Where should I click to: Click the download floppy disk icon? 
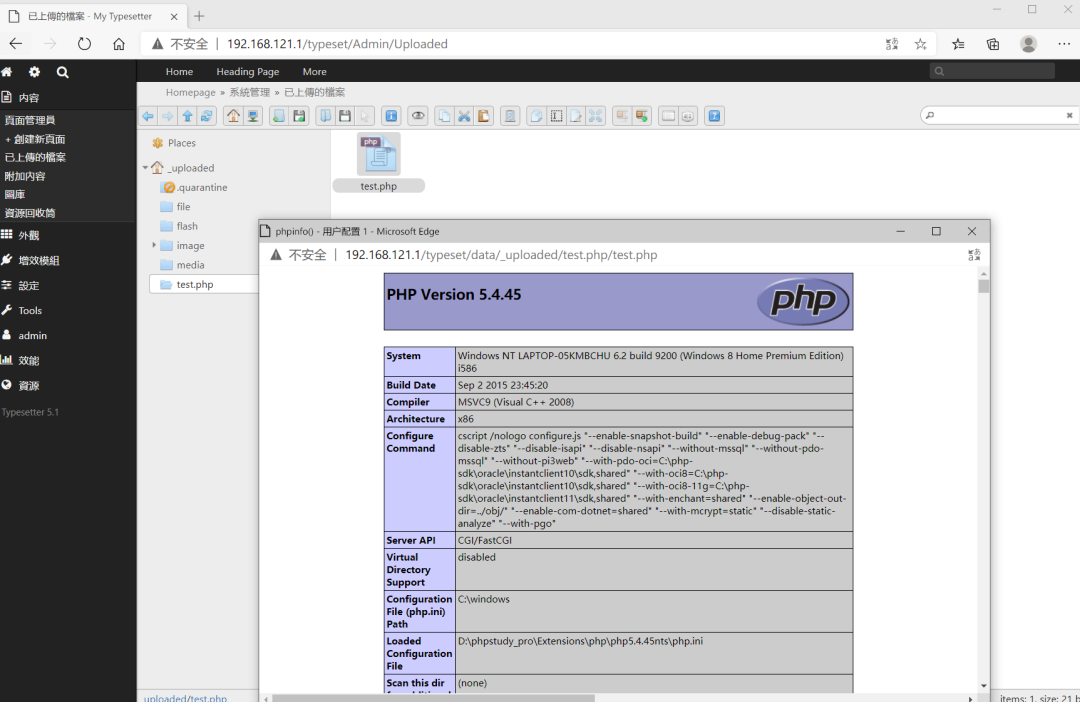pyautogui.click(x=345, y=116)
